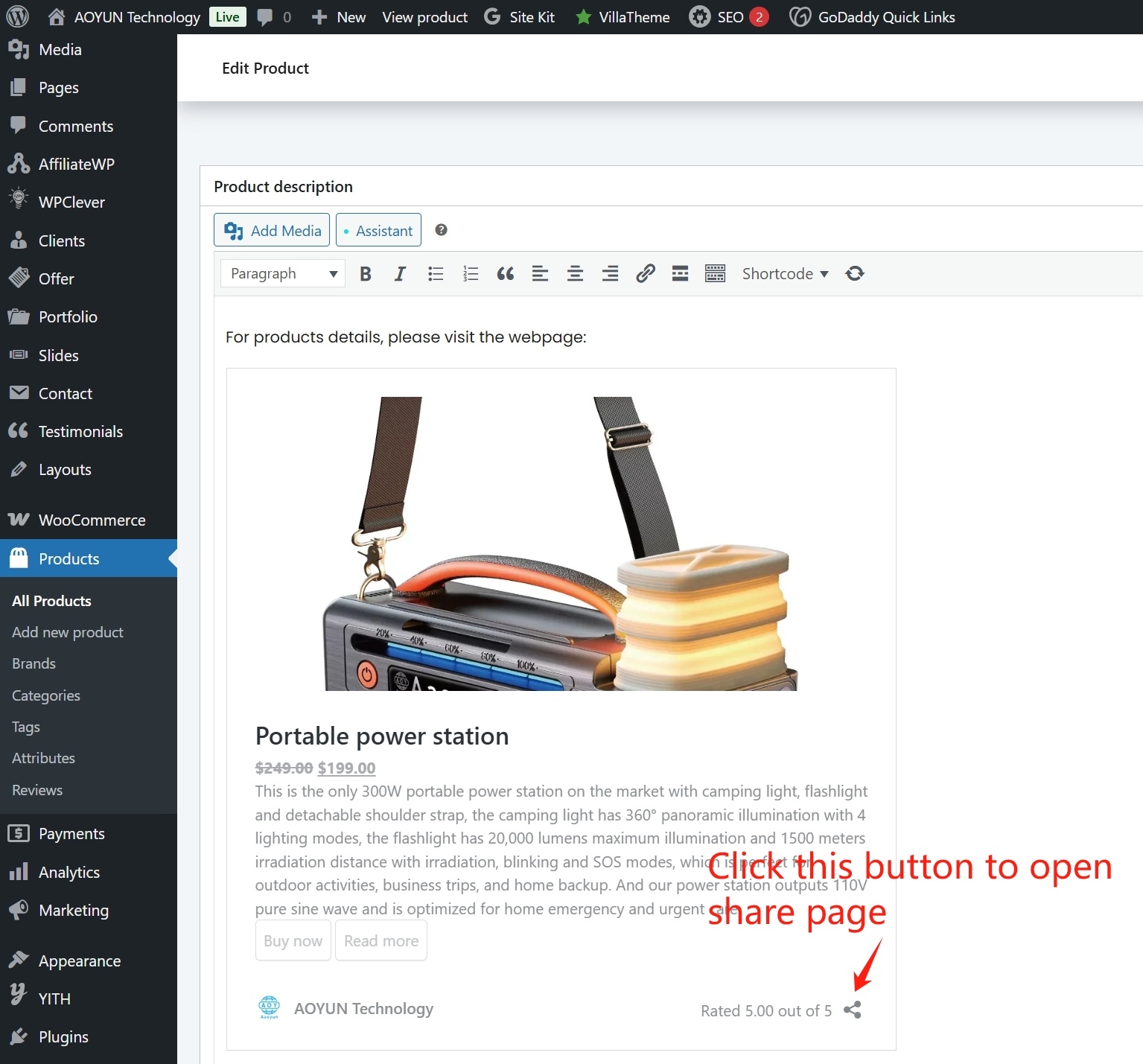
Task: Center align the text
Action: point(575,274)
